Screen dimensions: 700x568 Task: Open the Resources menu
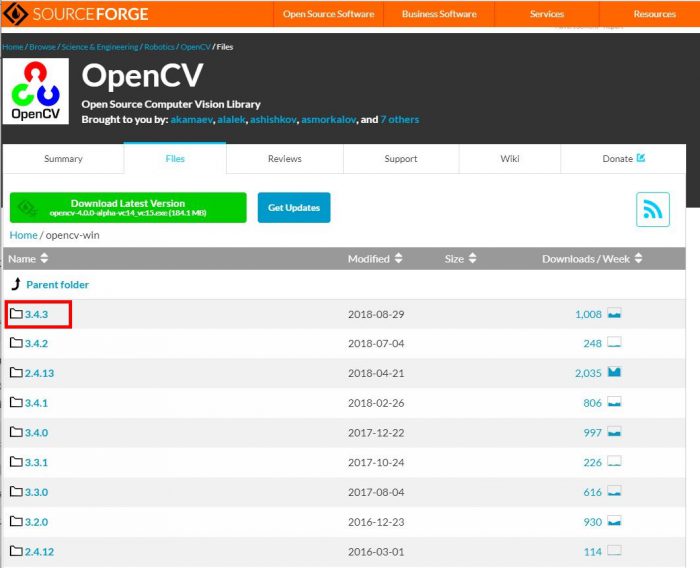654,14
